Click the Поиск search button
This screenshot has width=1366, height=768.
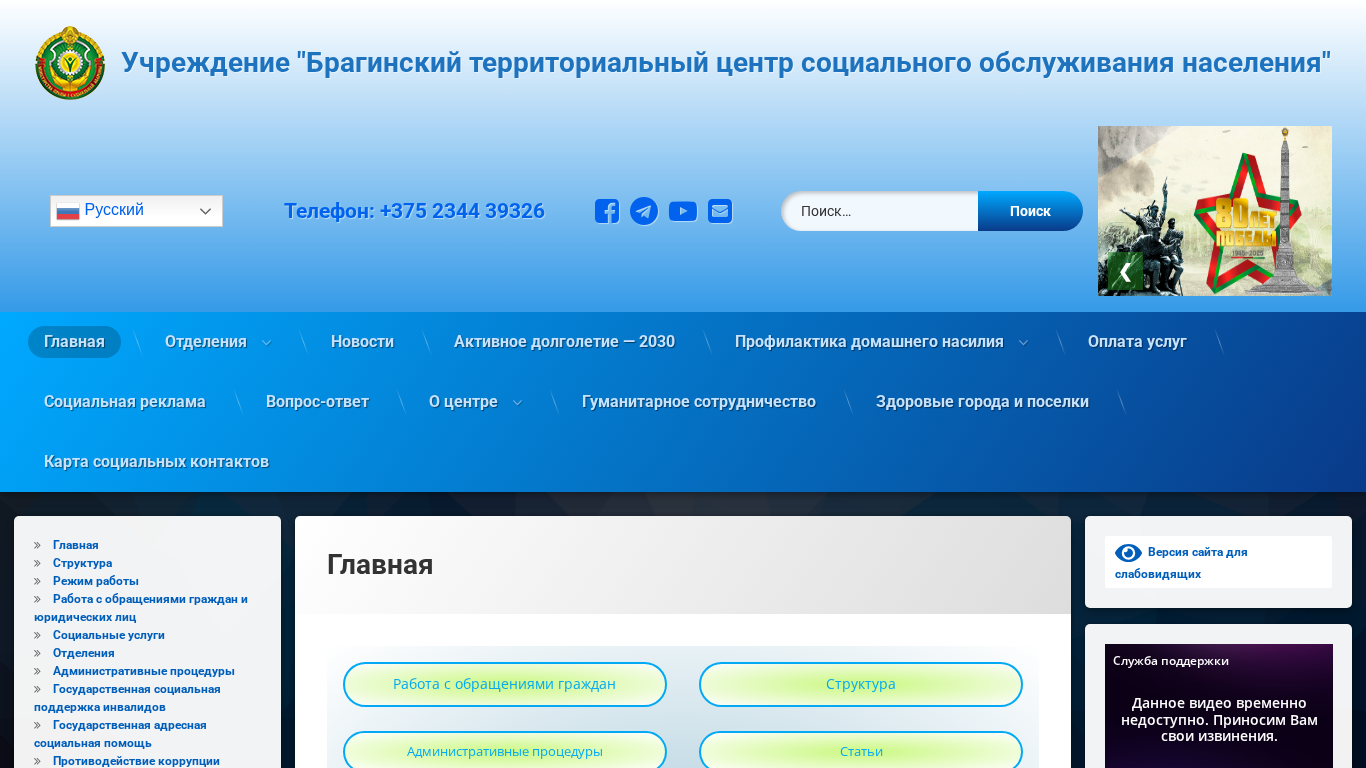(x=1030, y=211)
